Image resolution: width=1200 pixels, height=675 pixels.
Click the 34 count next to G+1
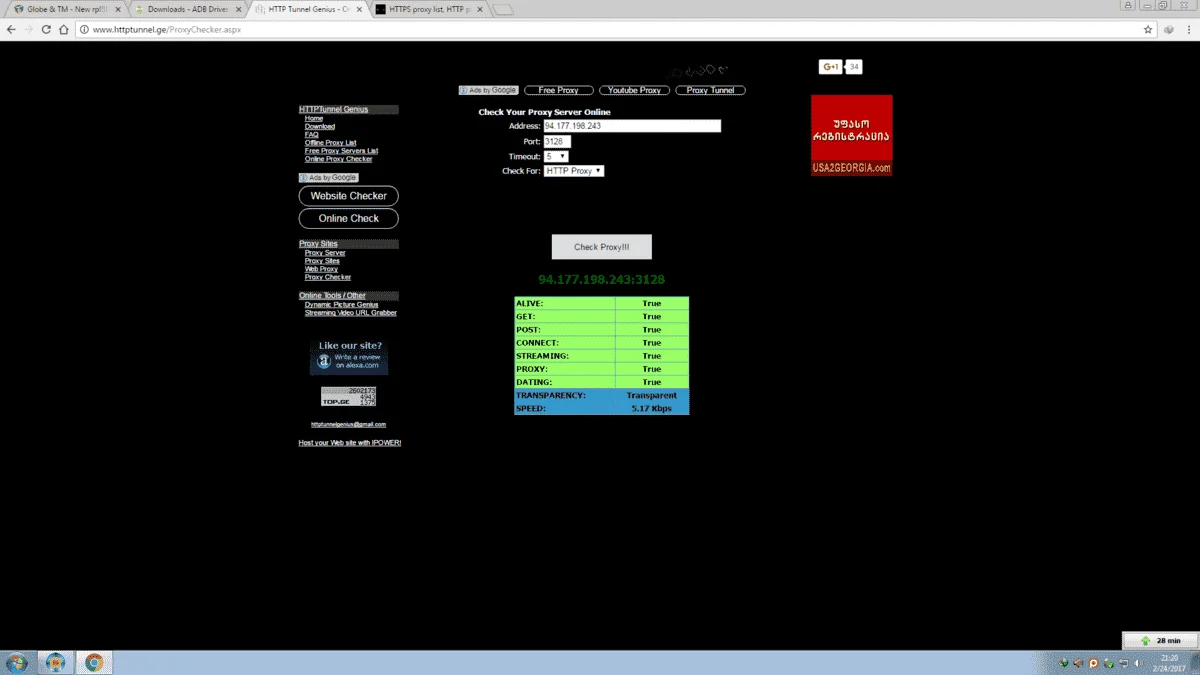pos(854,67)
